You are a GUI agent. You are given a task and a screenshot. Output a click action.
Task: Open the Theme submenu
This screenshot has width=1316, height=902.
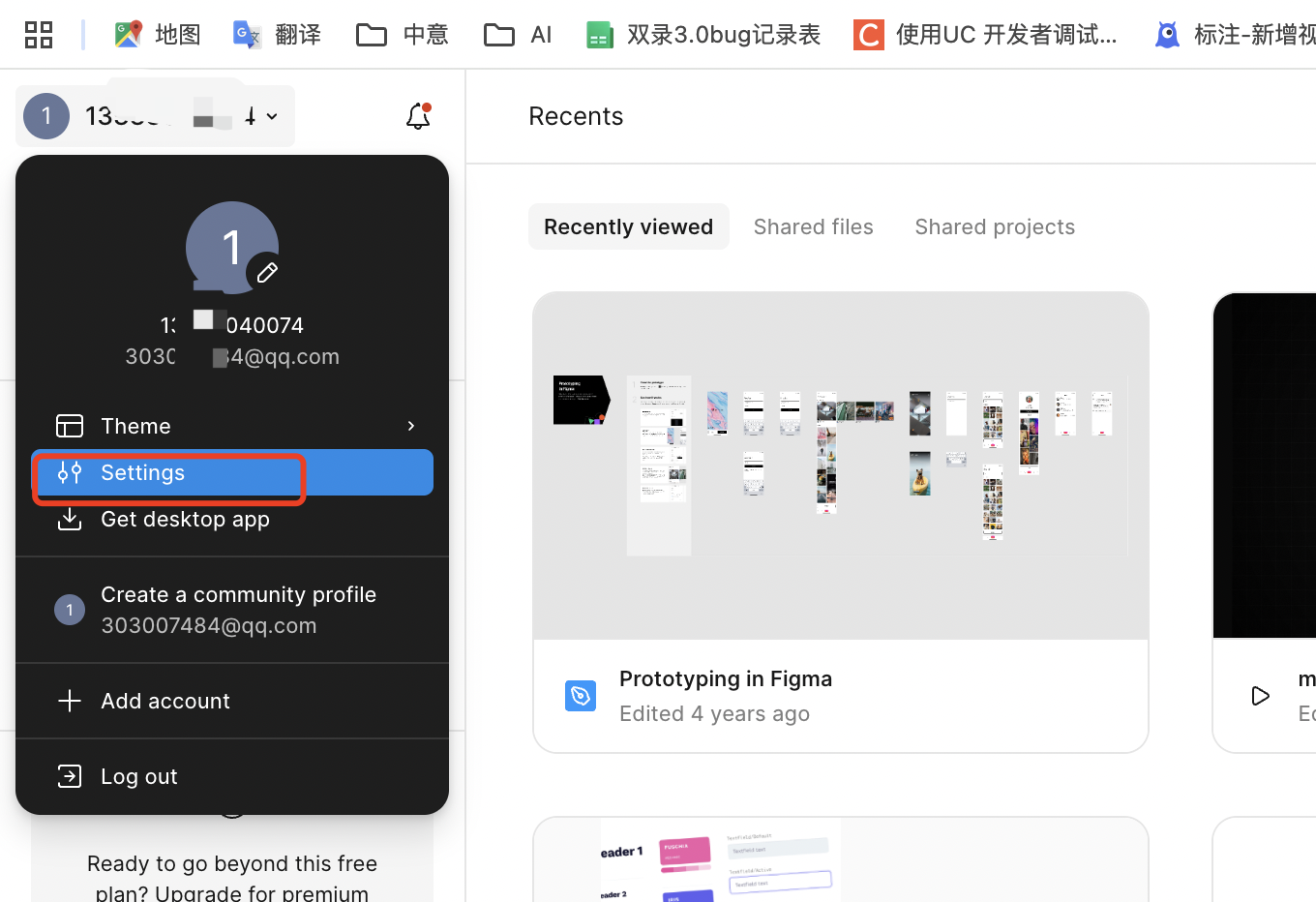(x=232, y=426)
